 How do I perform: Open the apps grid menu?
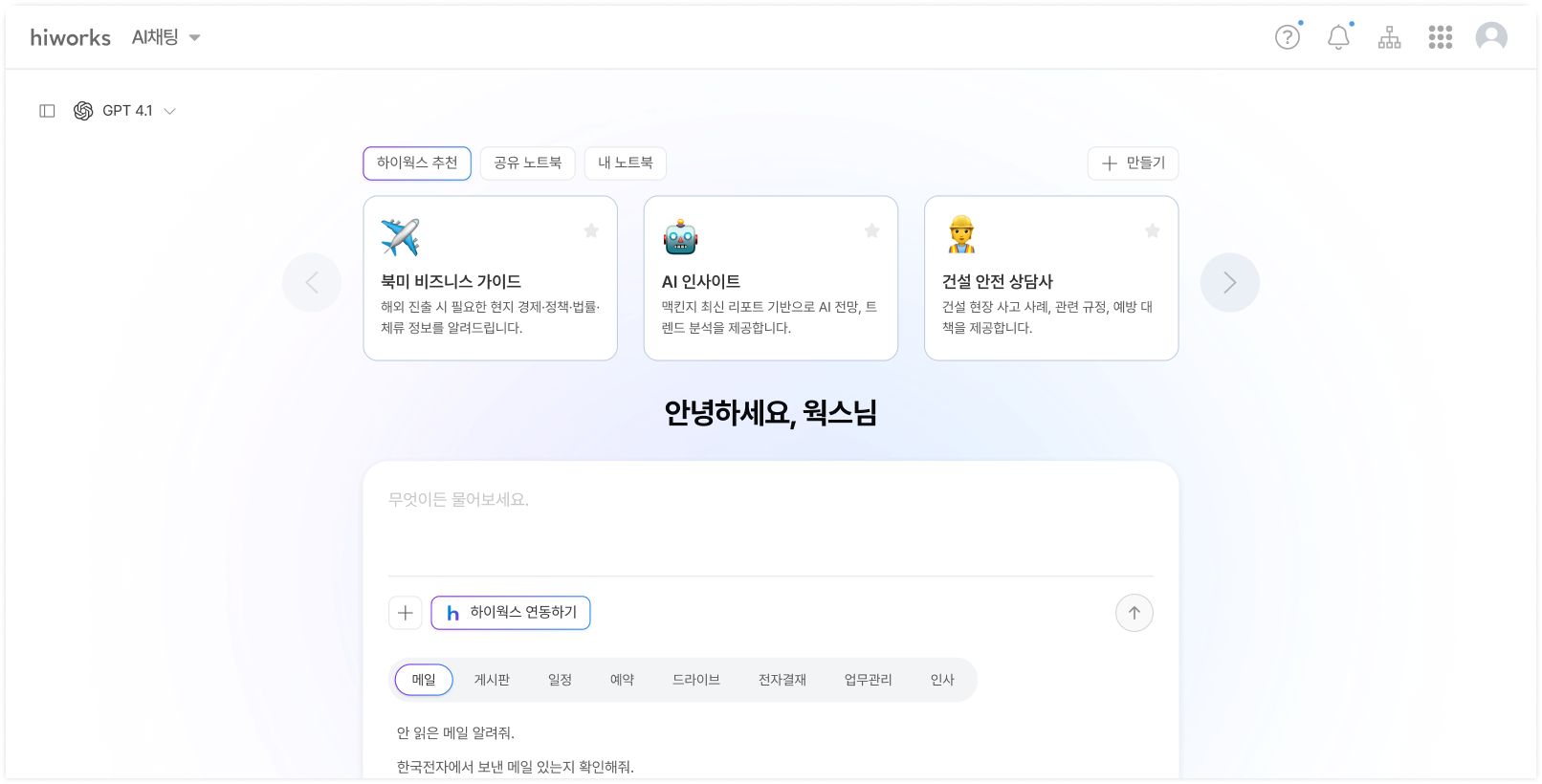pyautogui.click(x=1441, y=37)
